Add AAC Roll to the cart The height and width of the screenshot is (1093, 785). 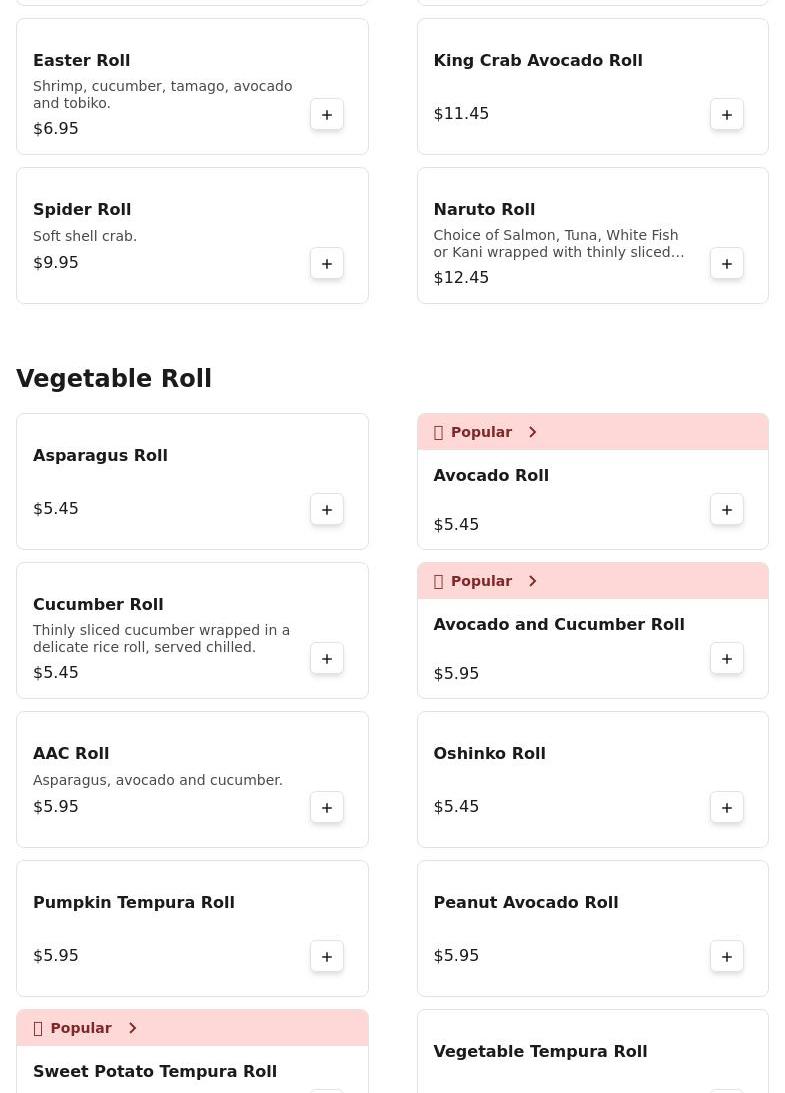point(327,808)
